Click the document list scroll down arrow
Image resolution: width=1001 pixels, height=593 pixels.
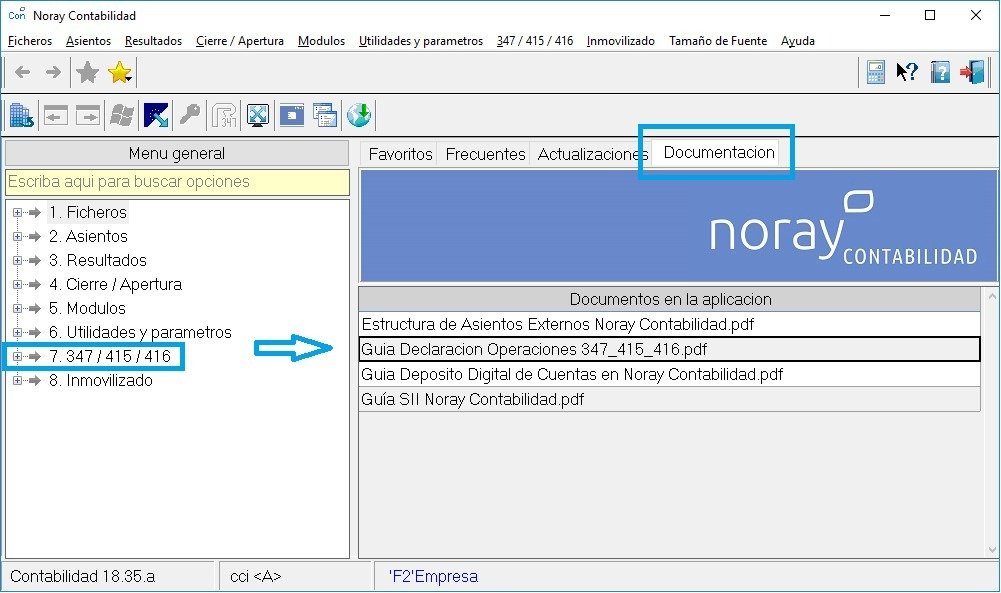(x=991, y=550)
